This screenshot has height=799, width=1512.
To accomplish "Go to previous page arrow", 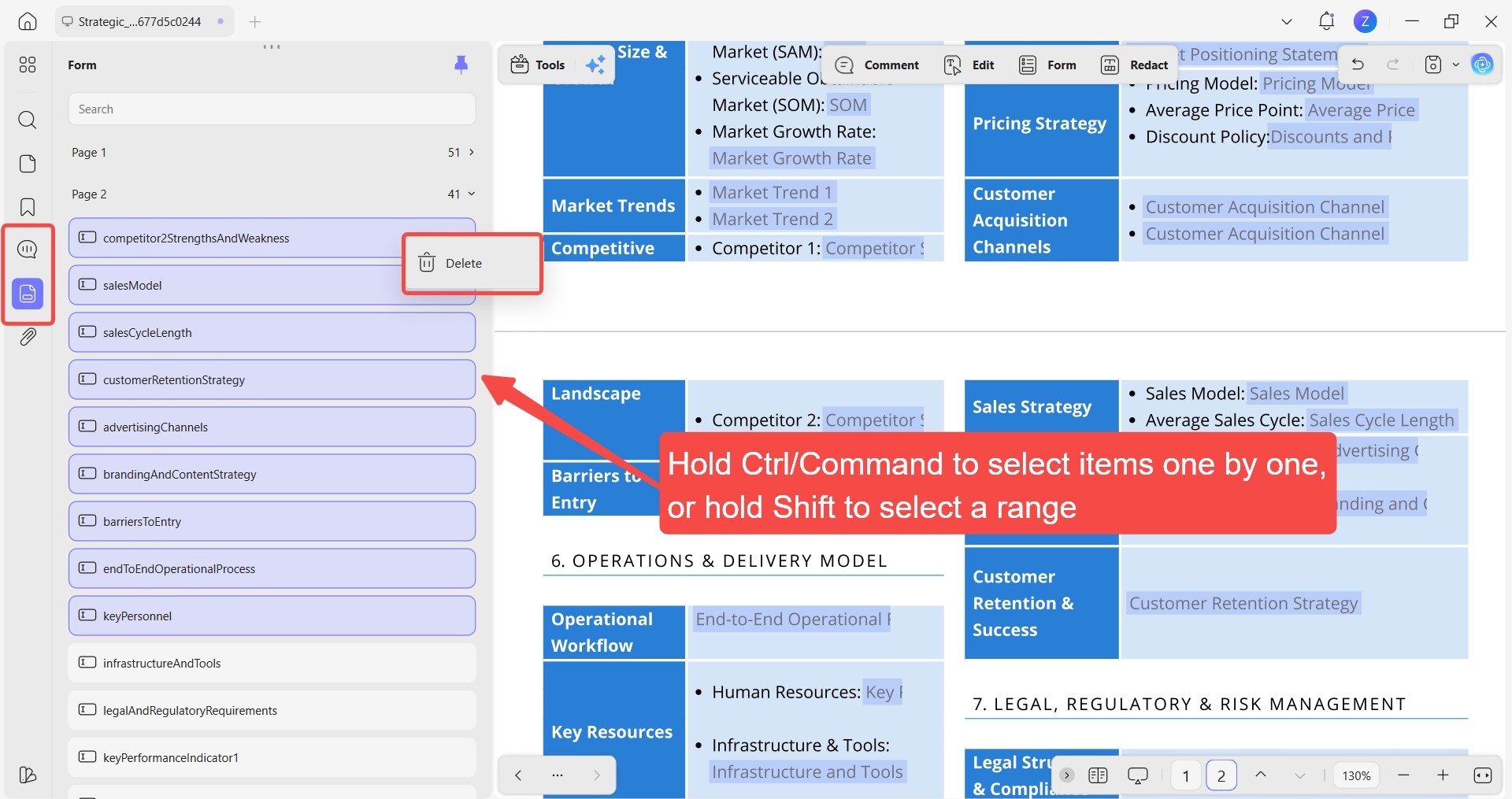I will tap(1261, 775).
